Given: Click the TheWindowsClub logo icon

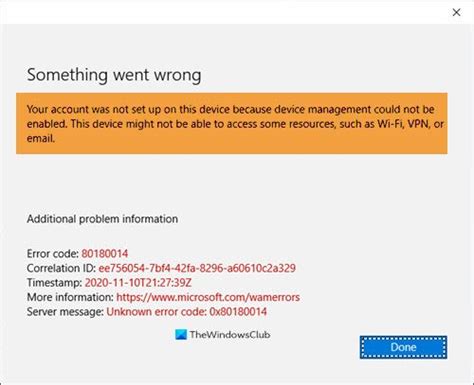Looking at the screenshot, I should [x=181, y=335].
